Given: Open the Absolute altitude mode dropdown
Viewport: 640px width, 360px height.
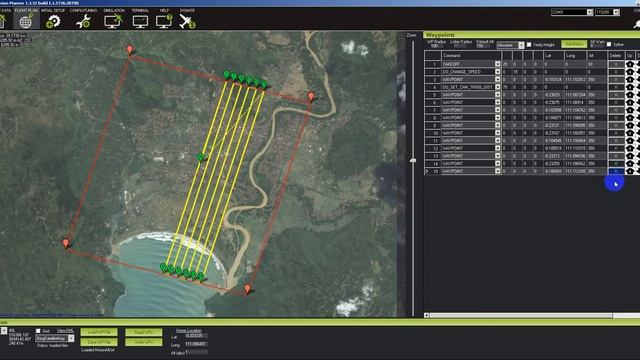Looking at the screenshot, I should (x=521, y=45).
